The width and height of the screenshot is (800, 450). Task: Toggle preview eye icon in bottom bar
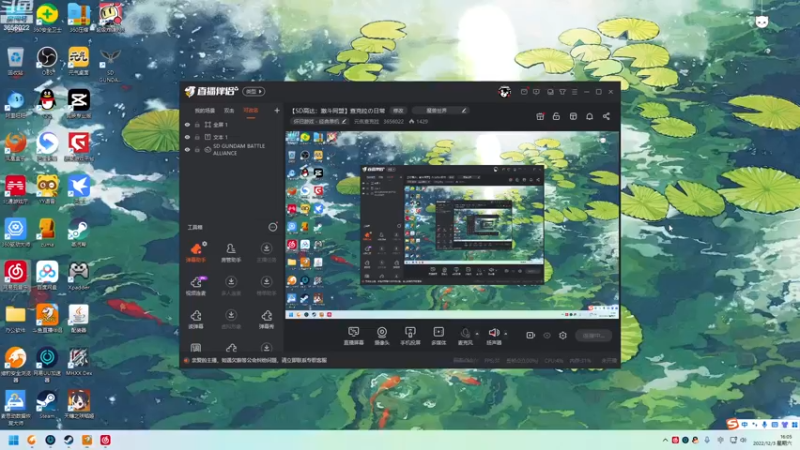[547, 335]
